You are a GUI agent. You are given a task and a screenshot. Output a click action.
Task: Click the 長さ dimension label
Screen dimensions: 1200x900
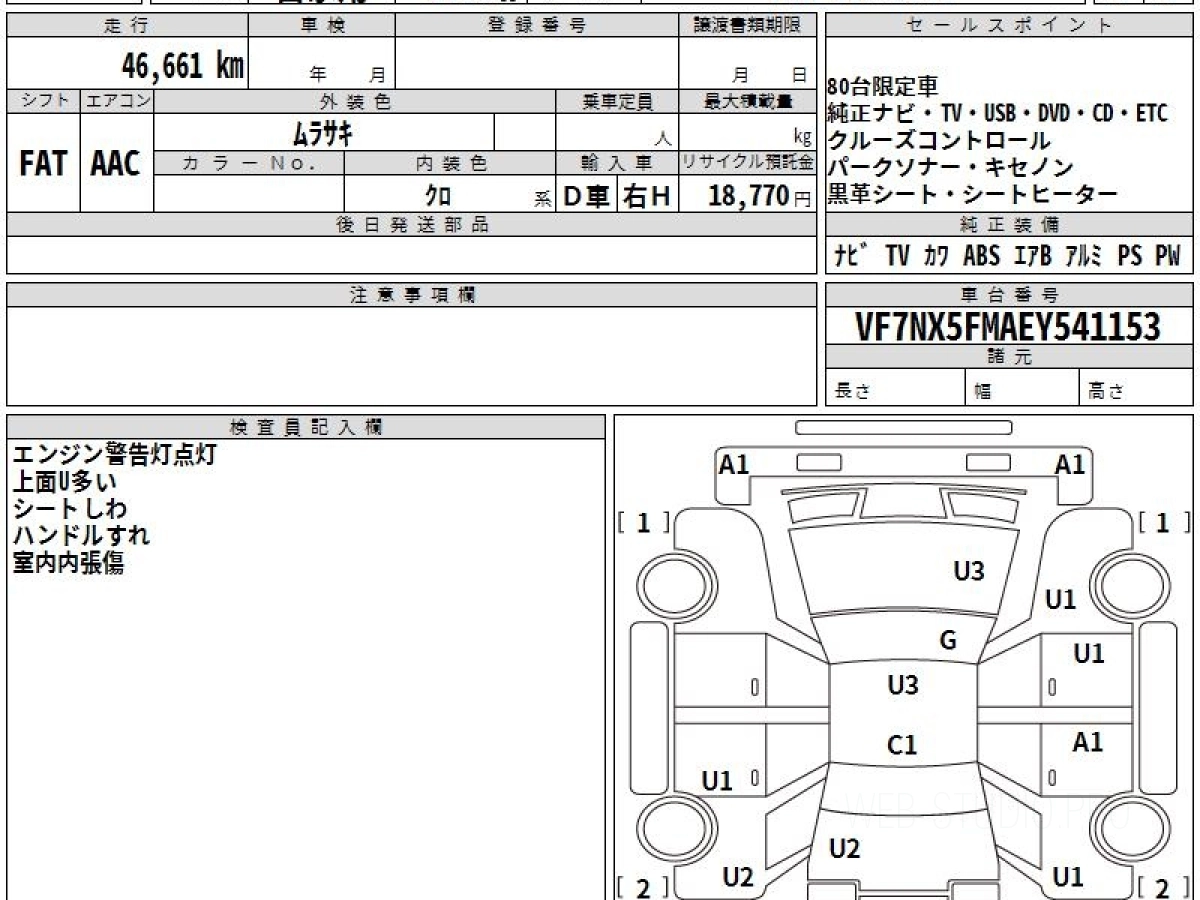852,392
